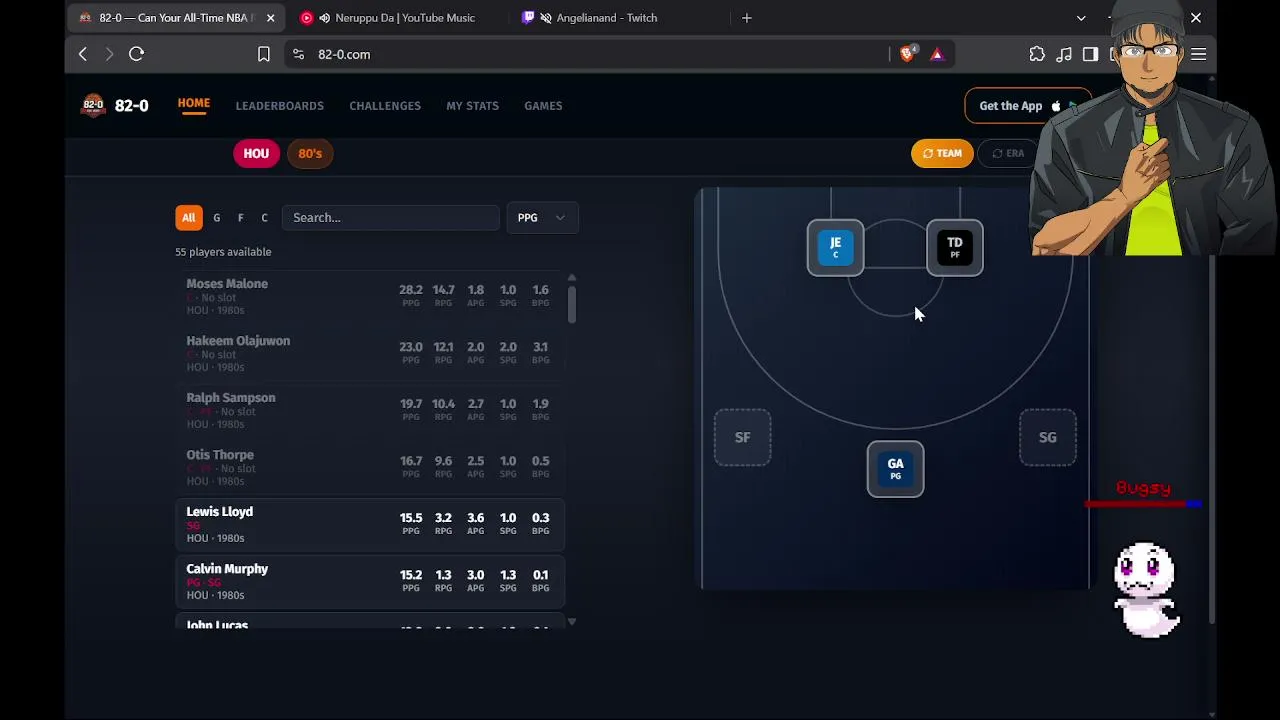Select the empty SF court slot

742,437
